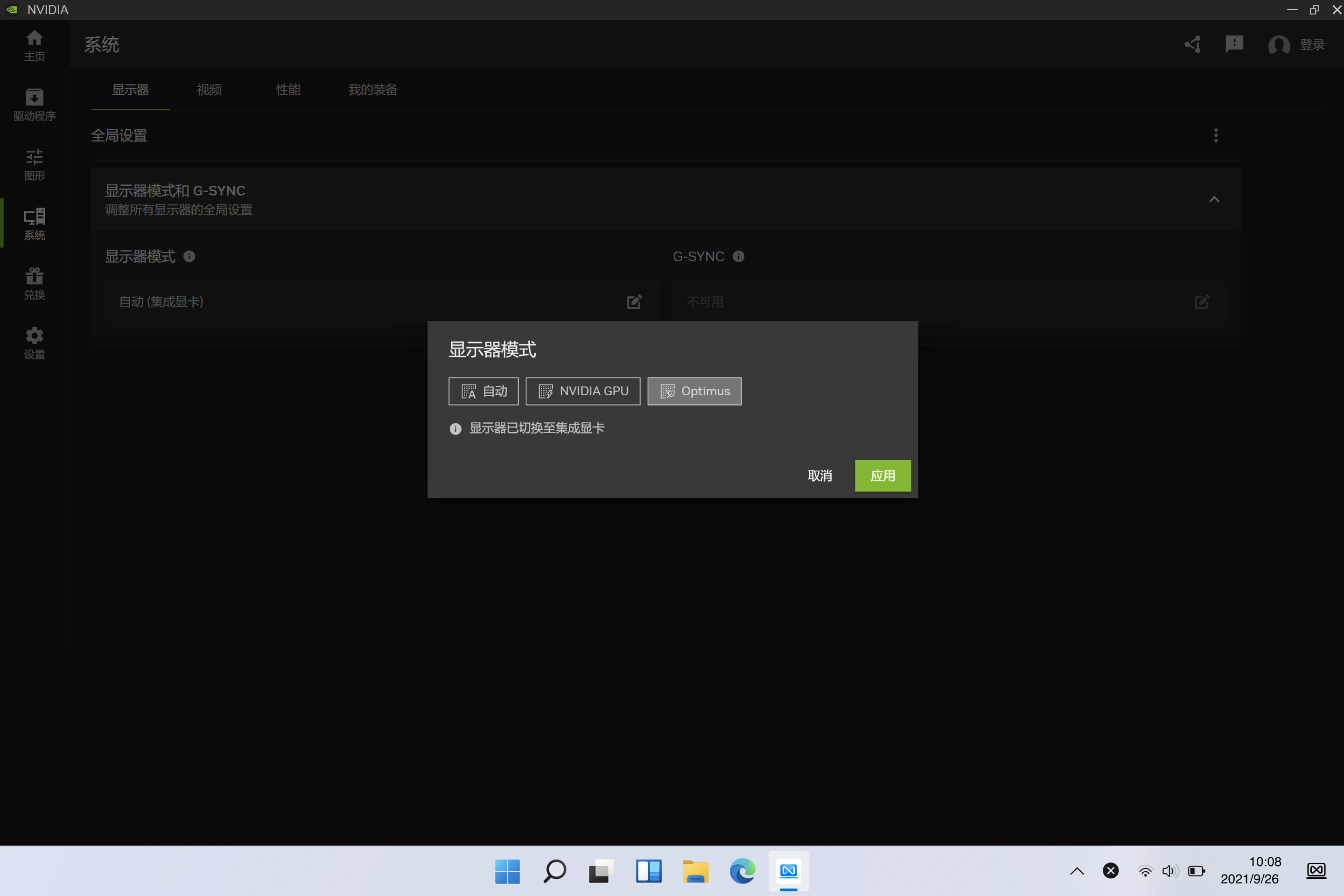
Task: Select the Optimus display mode option
Action: point(694,392)
